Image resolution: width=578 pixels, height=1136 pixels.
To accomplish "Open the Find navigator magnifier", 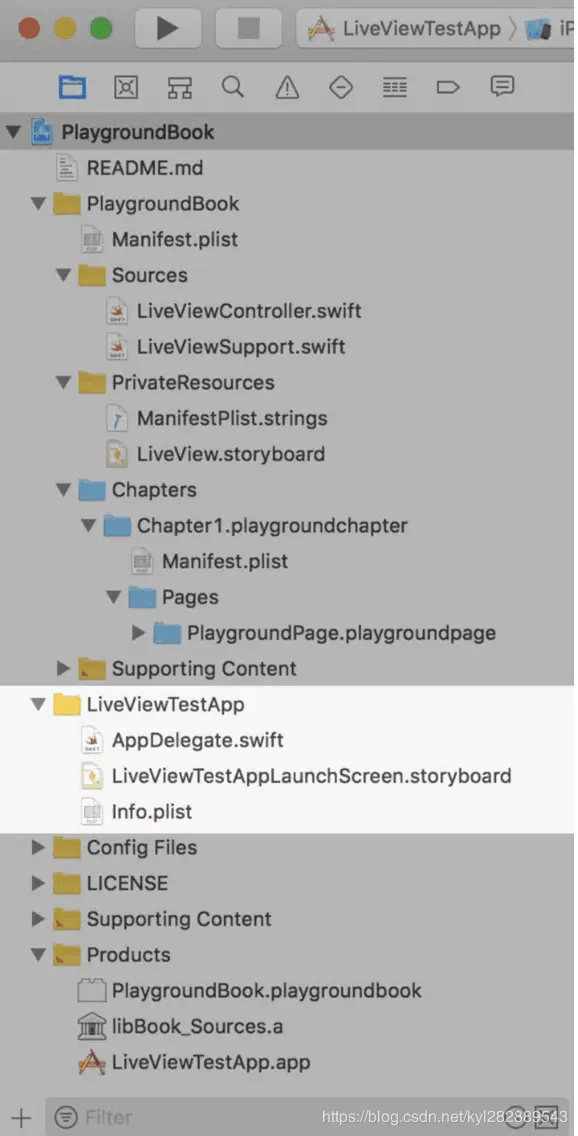I will click(x=233, y=86).
